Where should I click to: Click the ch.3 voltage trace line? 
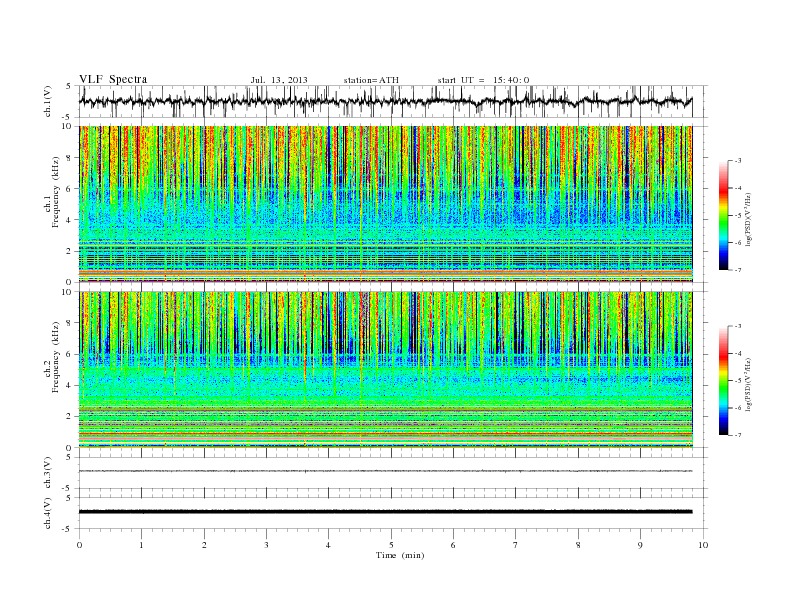pos(385,471)
